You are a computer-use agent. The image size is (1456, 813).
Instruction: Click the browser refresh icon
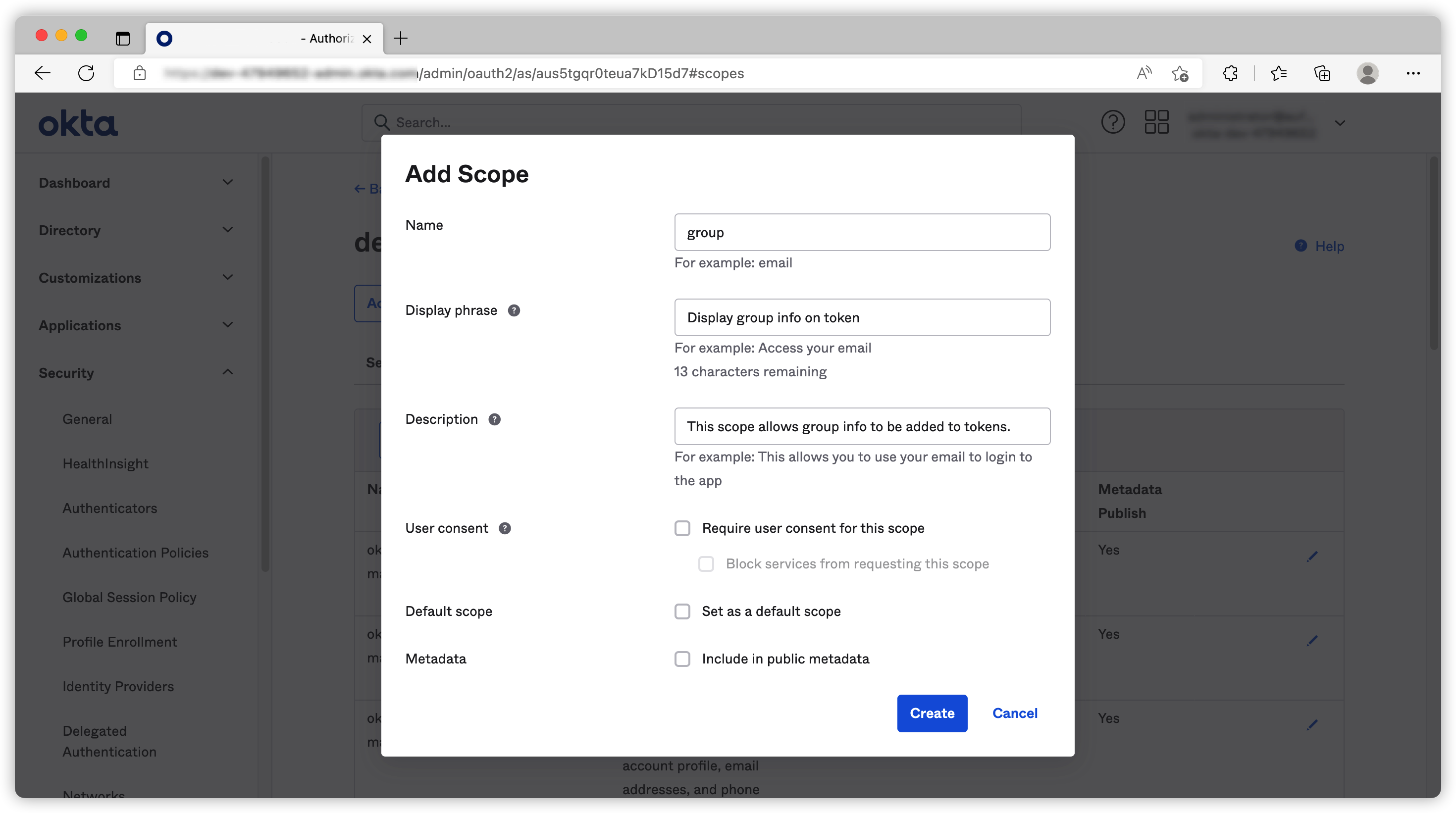point(86,73)
